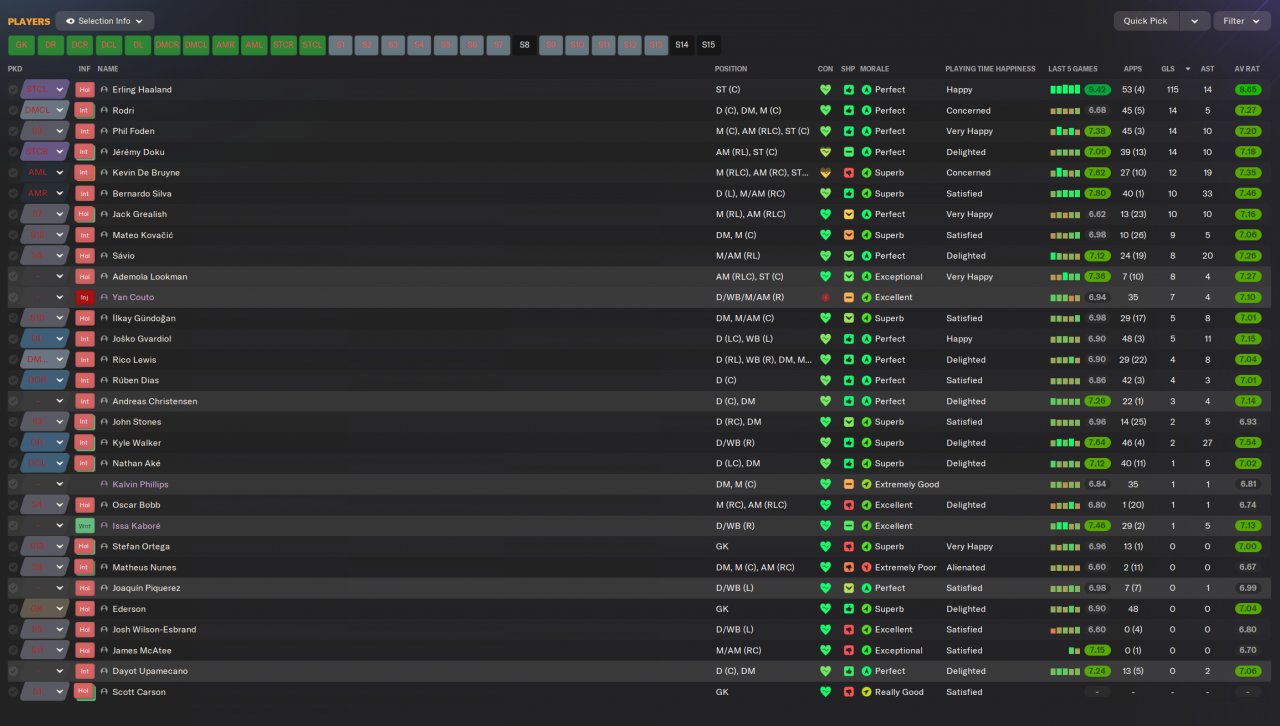Click the Int status badge beside Rodri

coord(85,110)
